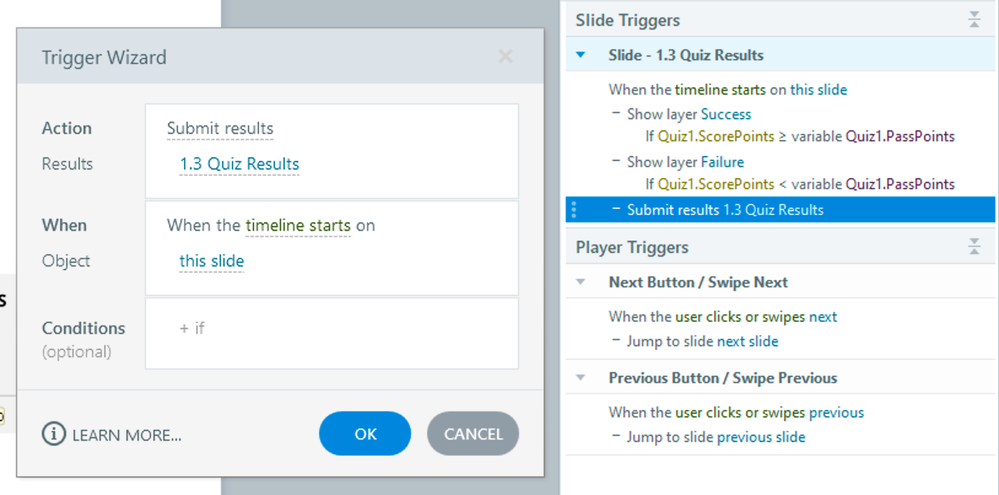Change the timeline starts event

tap(298, 225)
